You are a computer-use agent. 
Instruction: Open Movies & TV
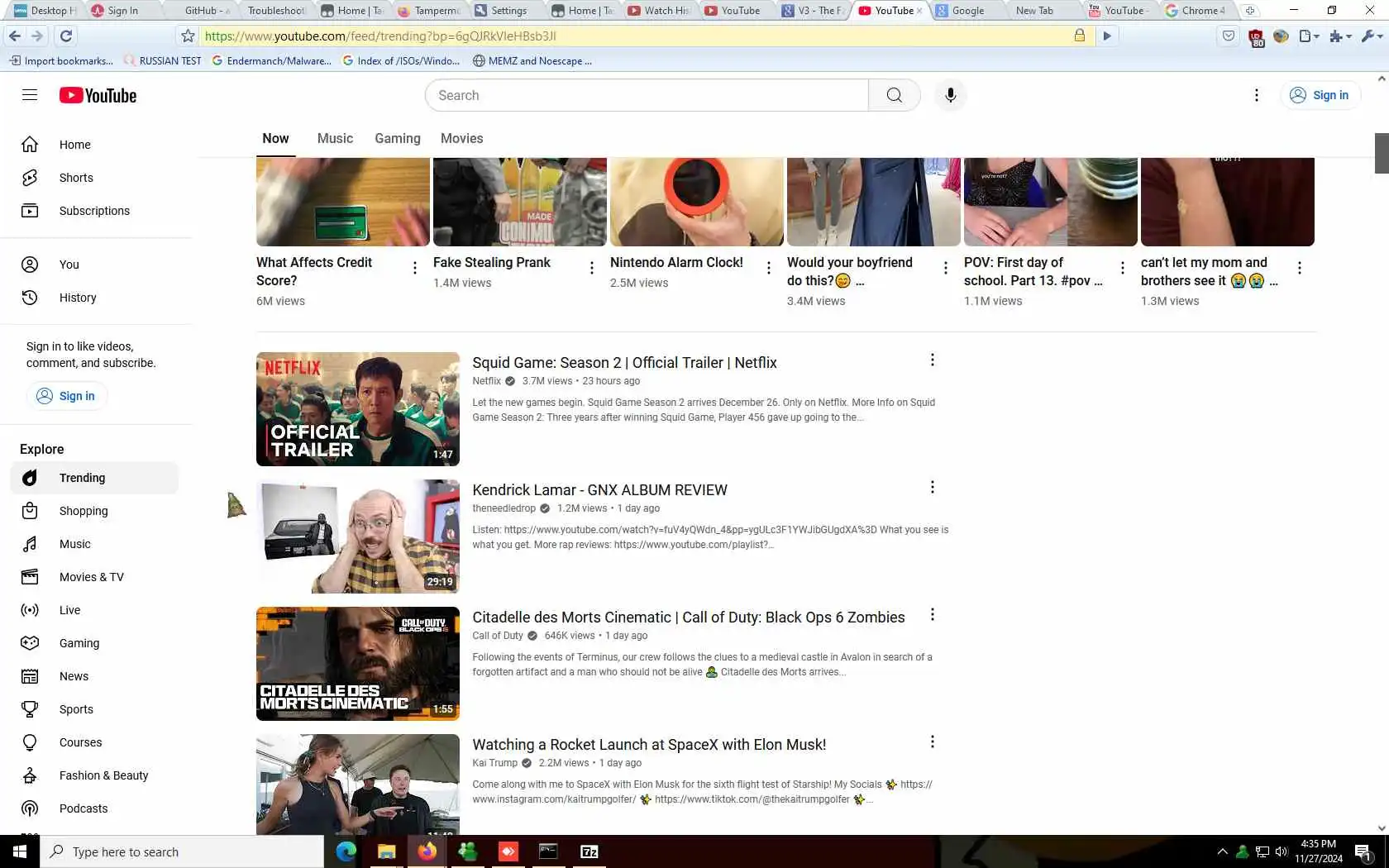coord(96,577)
